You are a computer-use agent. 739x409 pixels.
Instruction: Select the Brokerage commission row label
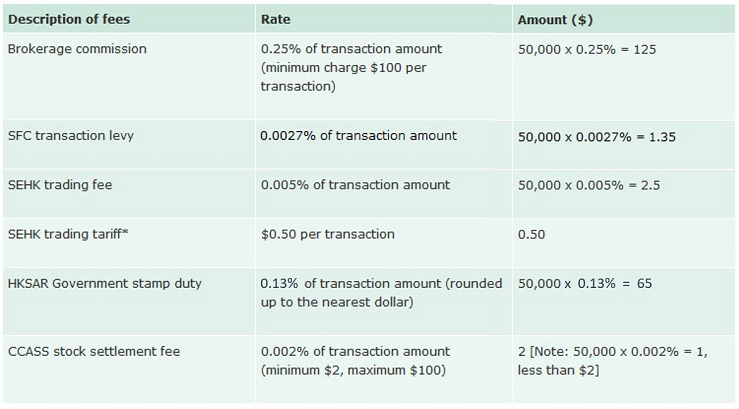click(x=76, y=49)
